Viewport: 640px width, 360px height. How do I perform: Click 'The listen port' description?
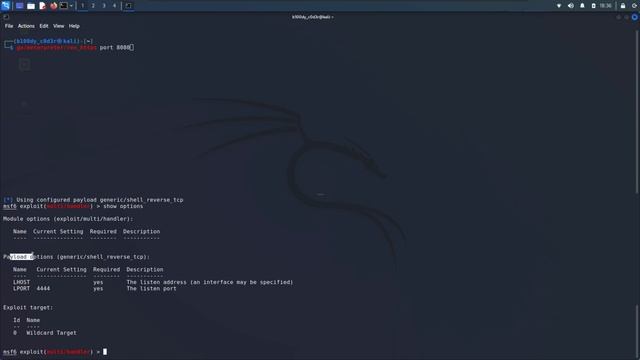151,289
